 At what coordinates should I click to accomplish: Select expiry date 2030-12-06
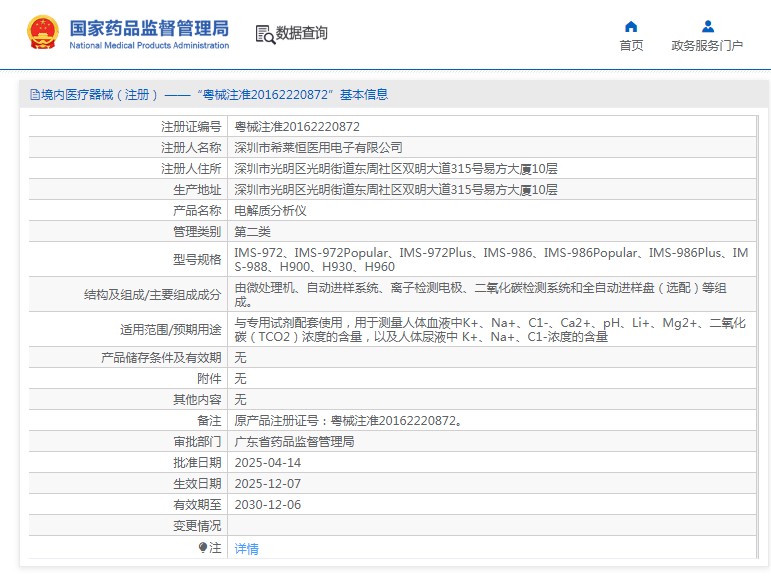click(267, 505)
